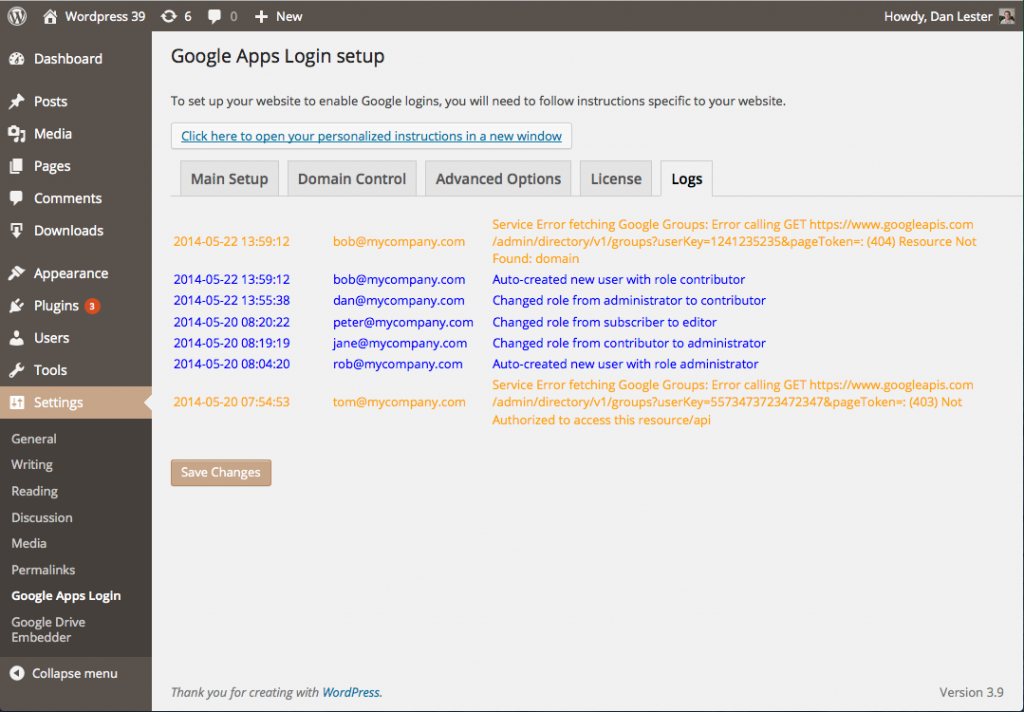1024x712 pixels.
Task: Click dan@mycompany.com log entry
Action: pos(398,300)
